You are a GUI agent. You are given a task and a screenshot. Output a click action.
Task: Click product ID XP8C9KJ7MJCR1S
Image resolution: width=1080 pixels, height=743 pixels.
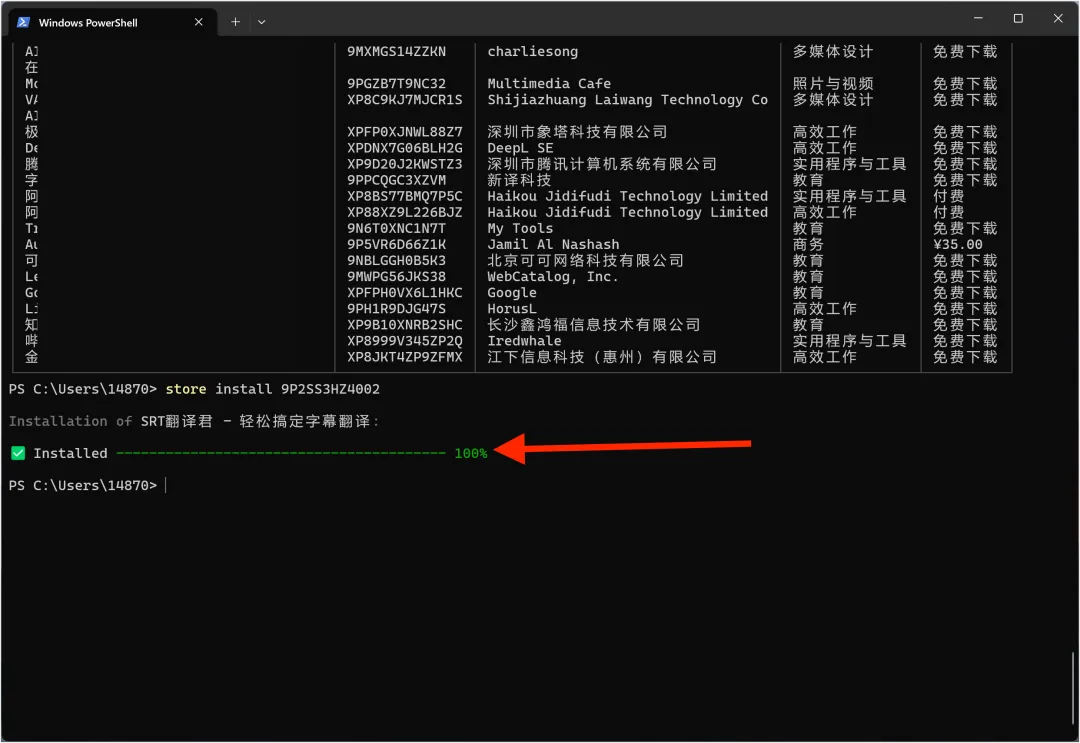tap(404, 100)
